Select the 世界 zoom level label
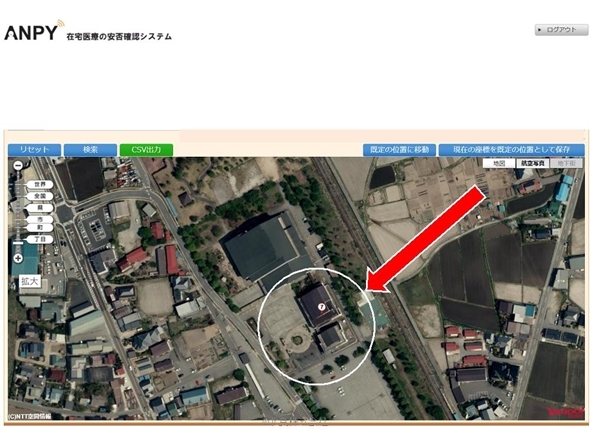Image resolution: width=590 pixels, height=443 pixels. [x=40, y=184]
